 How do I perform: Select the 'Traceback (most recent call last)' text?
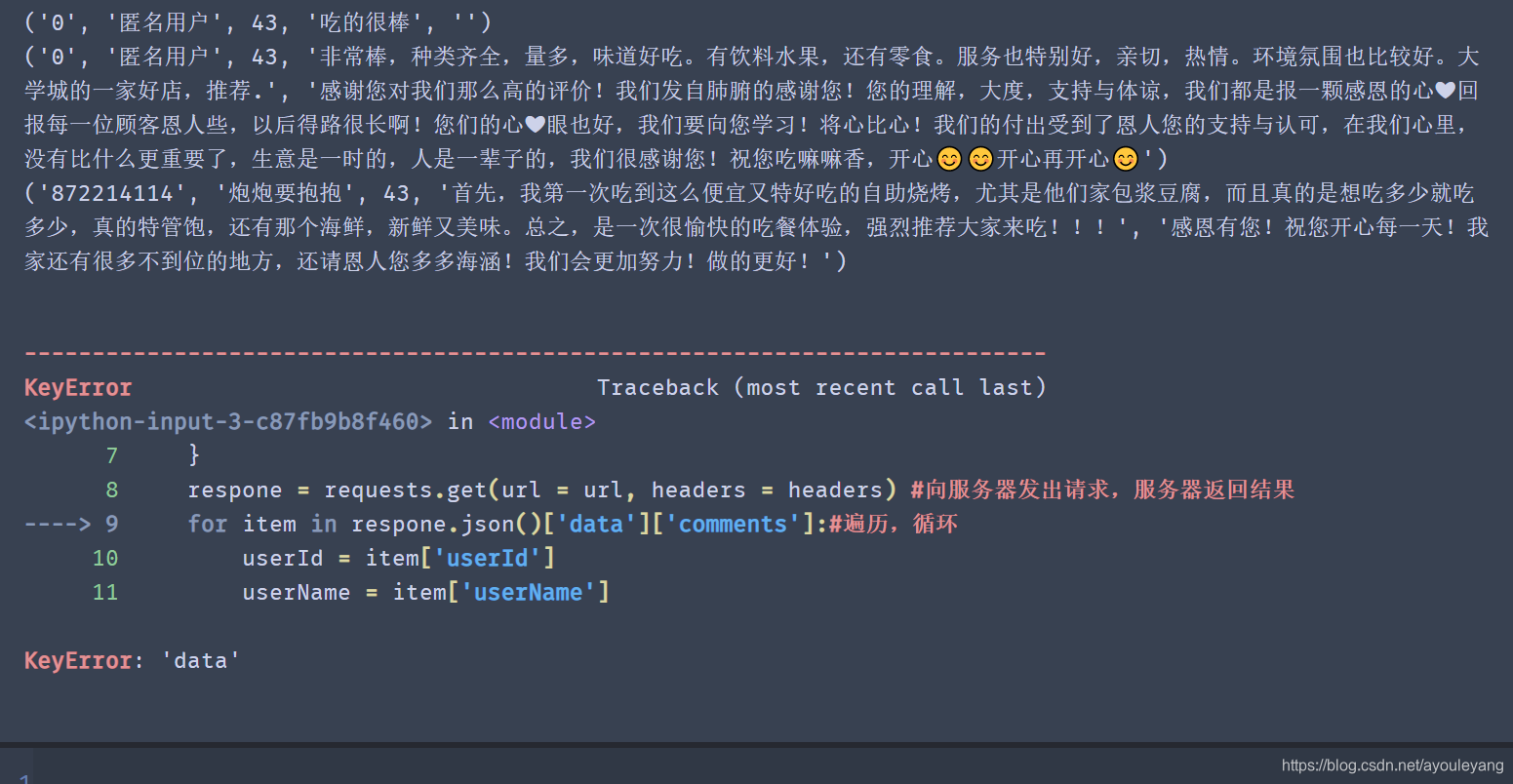coord(821,387)
